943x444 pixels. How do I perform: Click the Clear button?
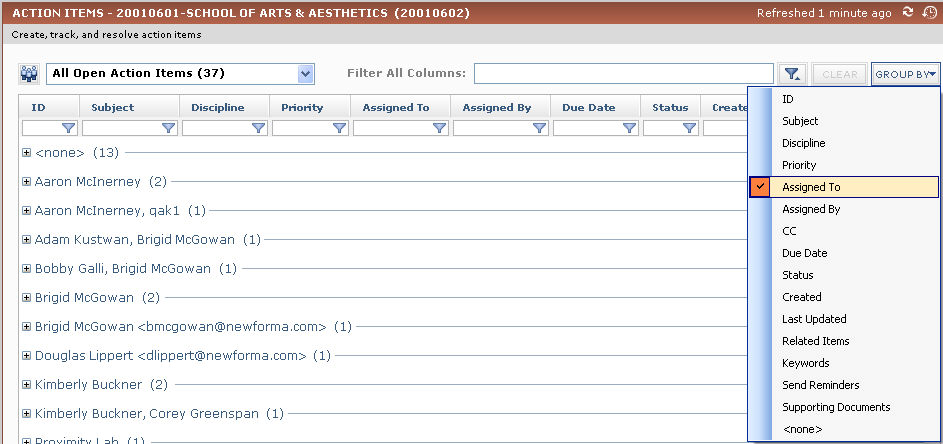pos(840,74)
